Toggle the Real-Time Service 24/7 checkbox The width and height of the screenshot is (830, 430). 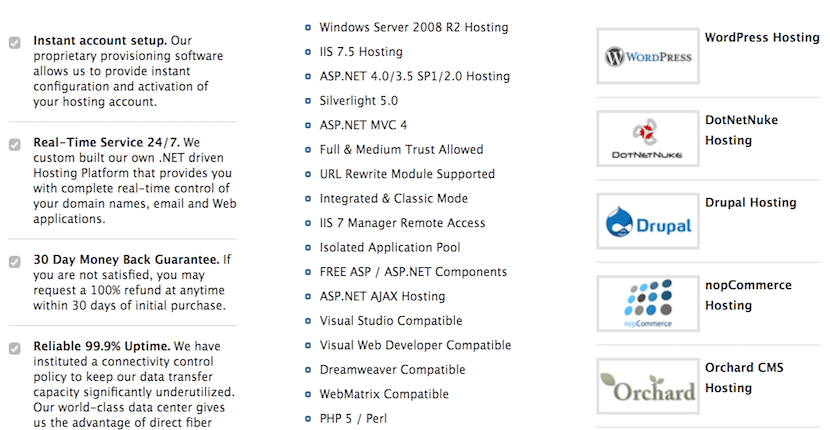tap(15, 145)
